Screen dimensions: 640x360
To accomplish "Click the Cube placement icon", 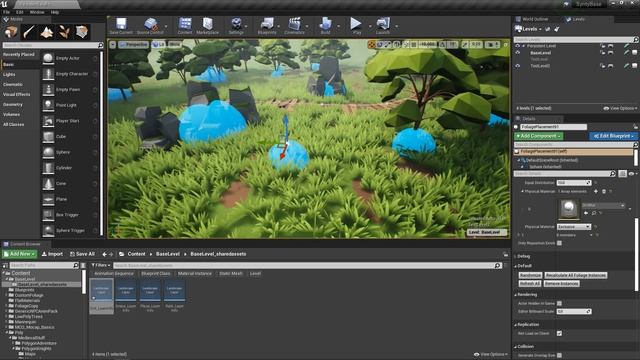I will [48, 137].
